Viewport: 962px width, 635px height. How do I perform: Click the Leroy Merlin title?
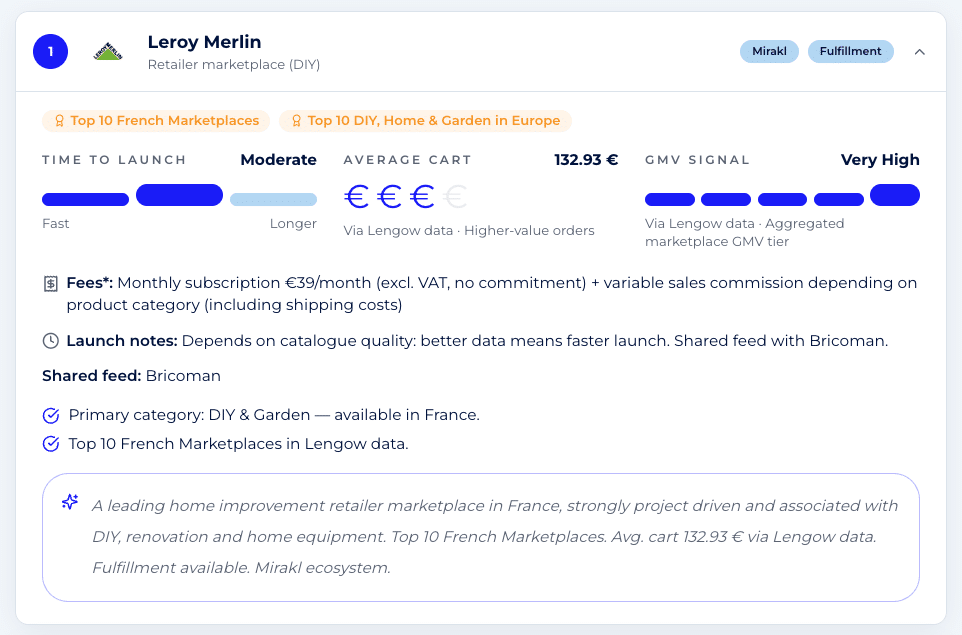204,42
